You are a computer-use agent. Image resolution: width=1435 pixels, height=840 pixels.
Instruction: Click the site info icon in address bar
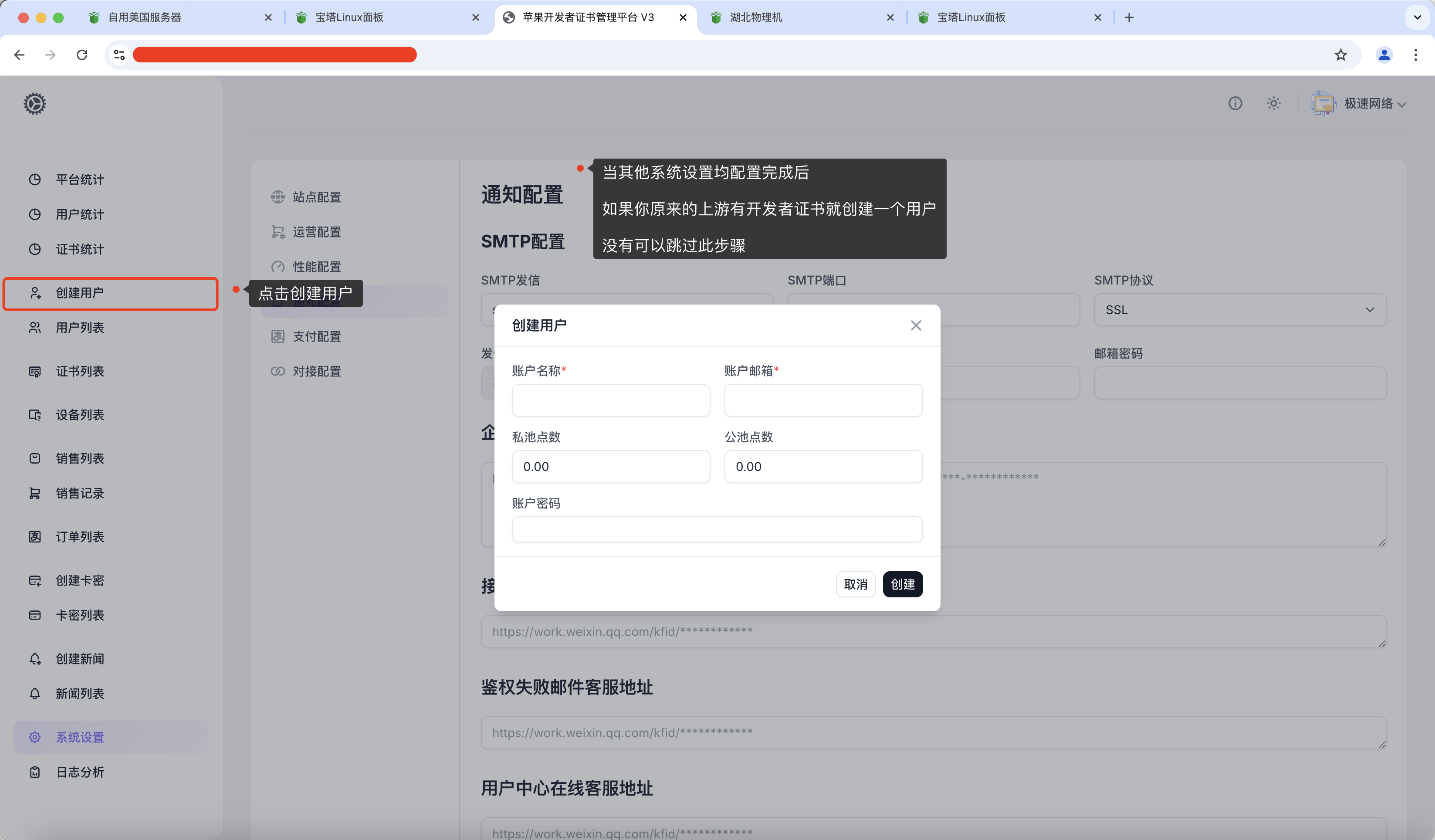(x=119, y=54)
